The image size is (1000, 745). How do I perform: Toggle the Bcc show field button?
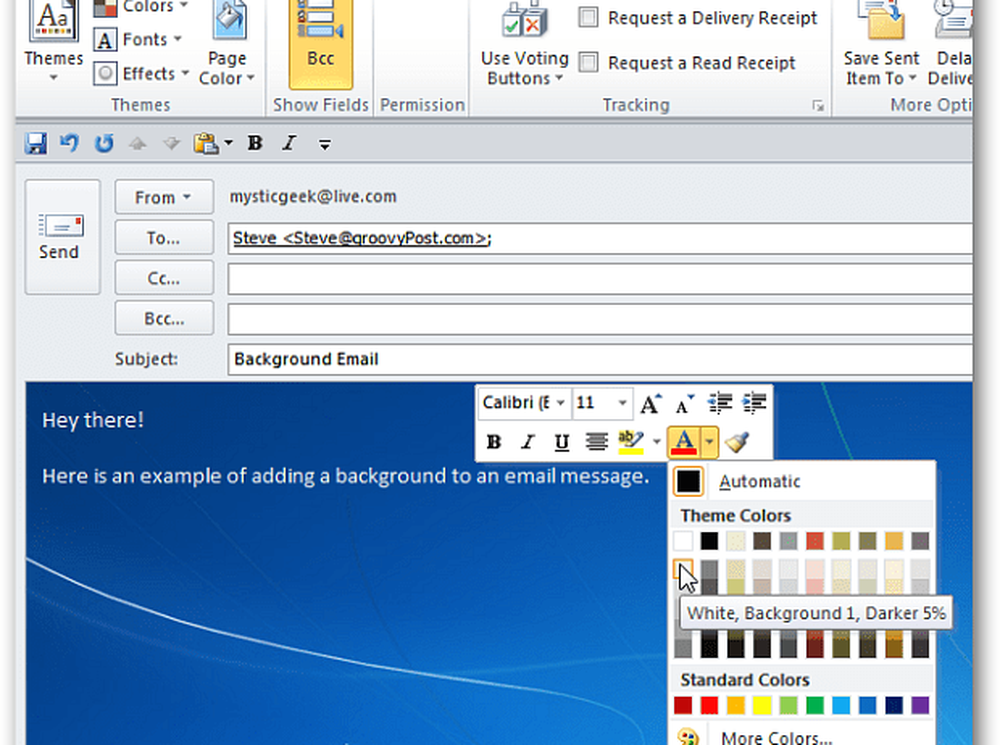point(321,43)
